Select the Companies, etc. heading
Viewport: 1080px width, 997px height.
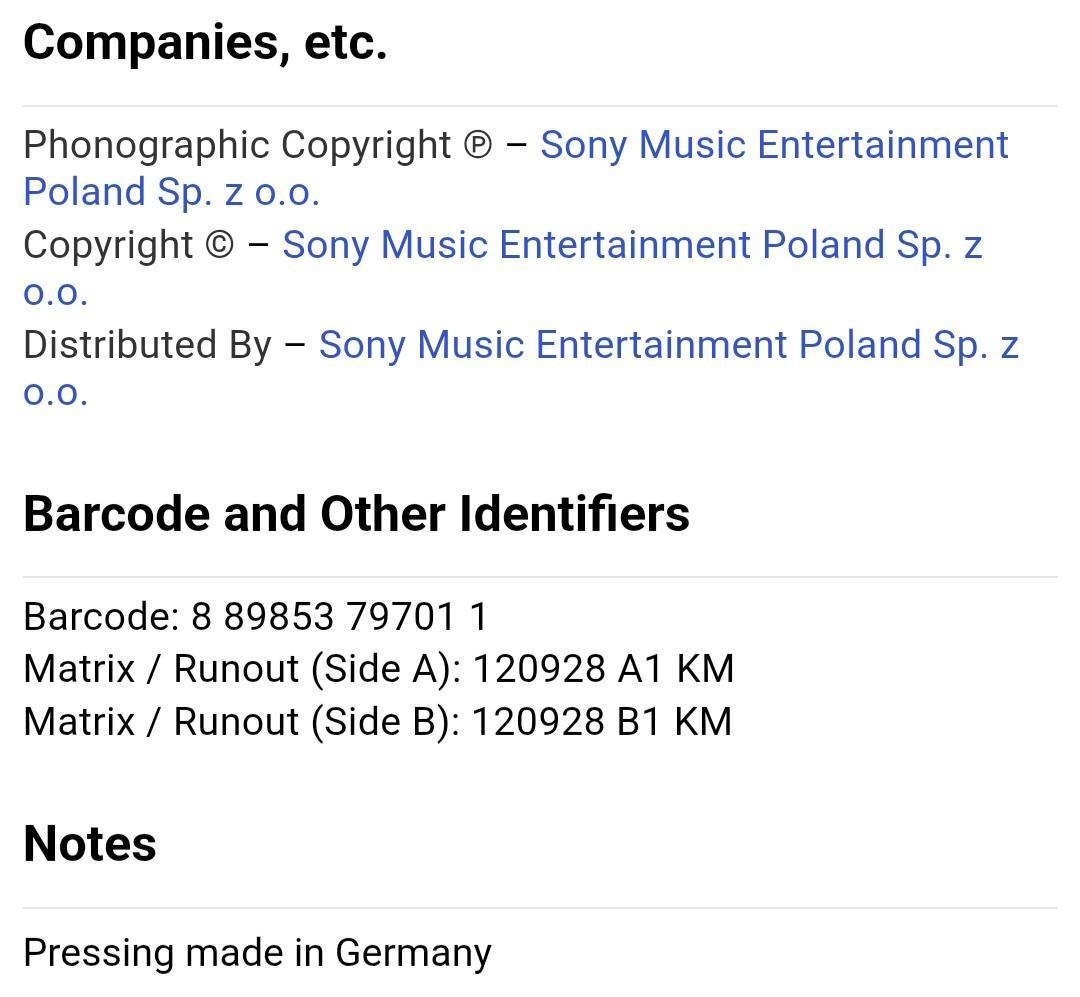click(205, 42)
